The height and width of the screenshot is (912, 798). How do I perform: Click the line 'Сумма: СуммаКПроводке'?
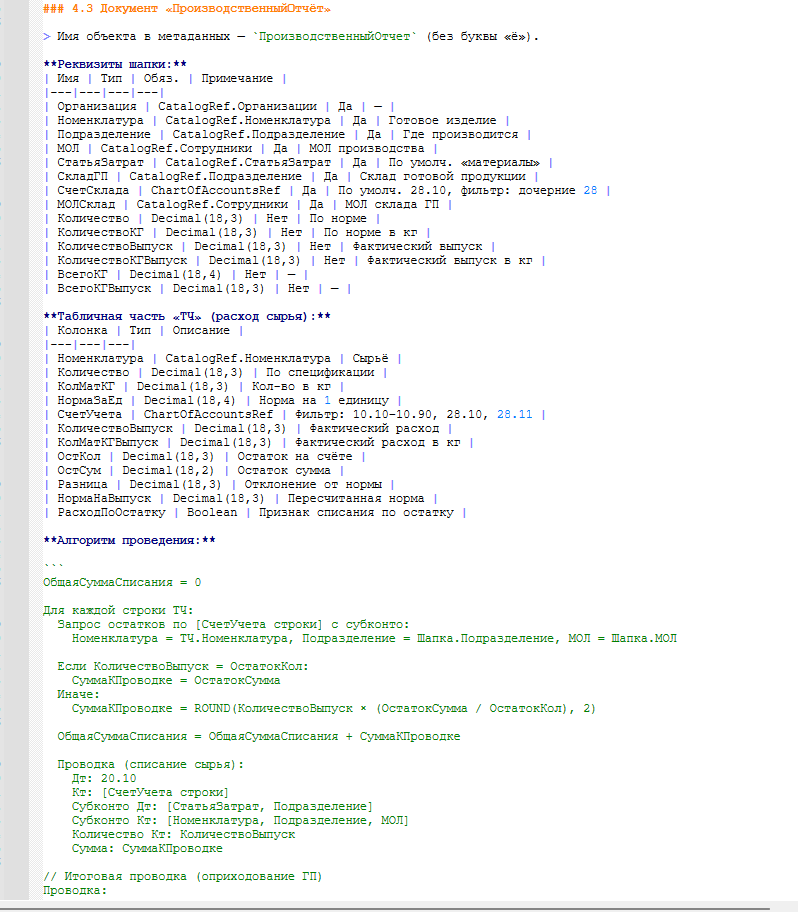tap(147, 848)
